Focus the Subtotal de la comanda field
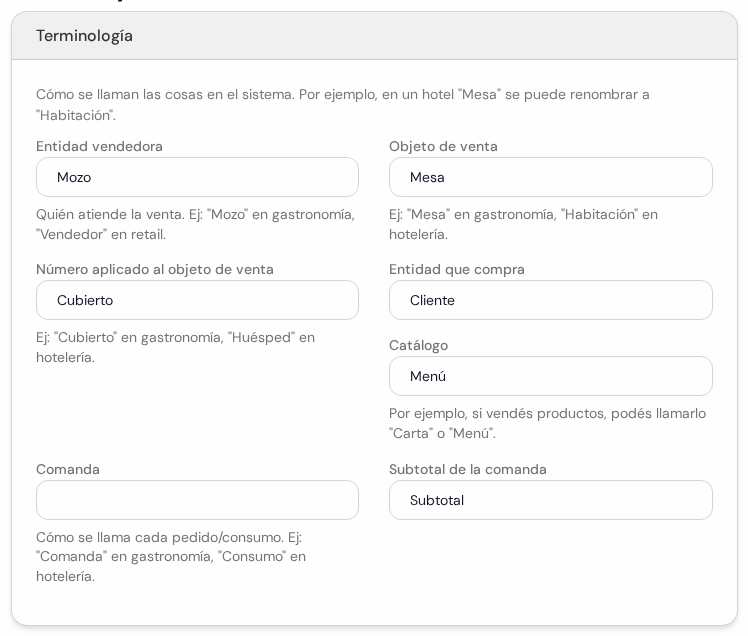 coord(551,500)
